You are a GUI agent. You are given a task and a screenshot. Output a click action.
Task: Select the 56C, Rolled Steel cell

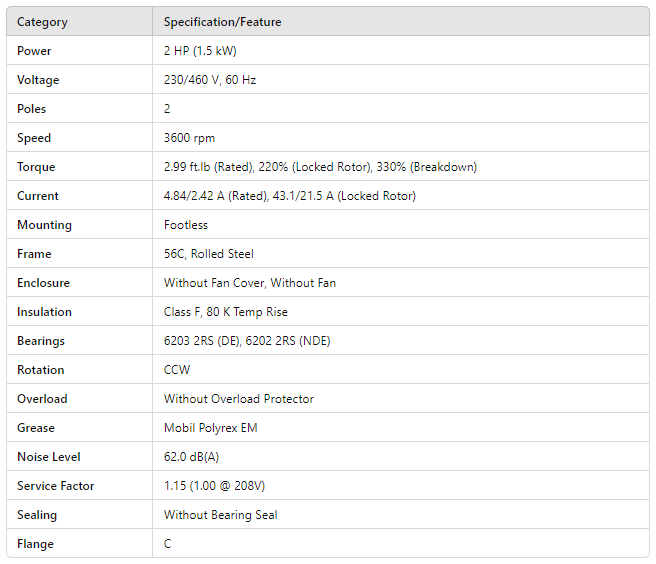(x=209, y=254)
